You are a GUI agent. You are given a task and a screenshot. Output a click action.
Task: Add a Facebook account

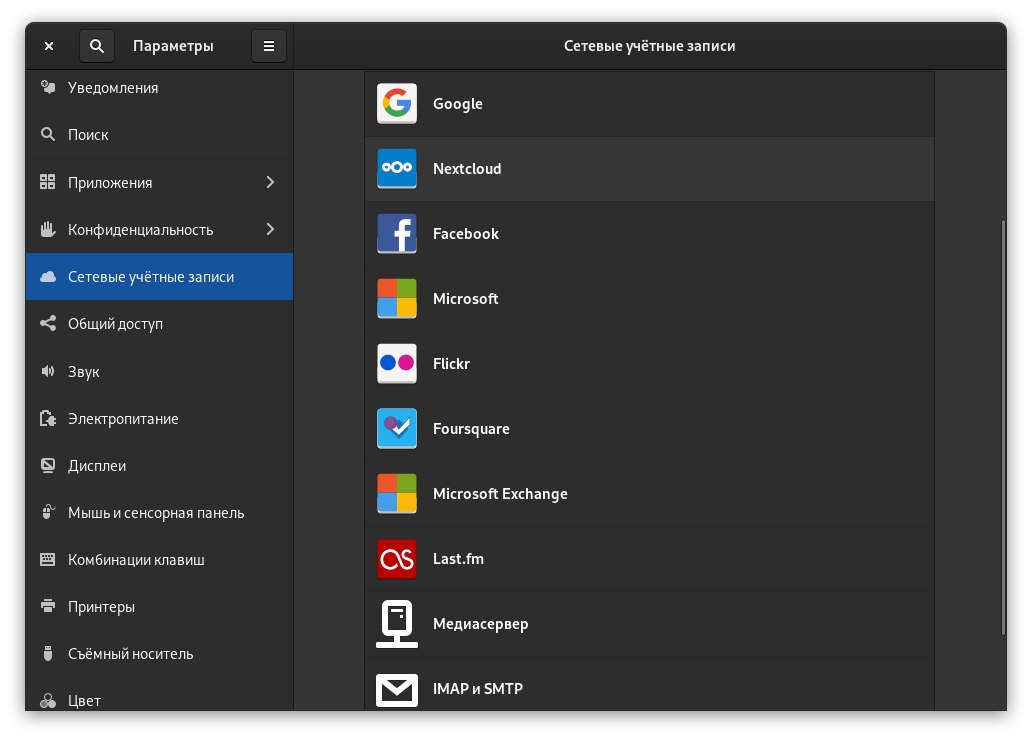point(649,234)
